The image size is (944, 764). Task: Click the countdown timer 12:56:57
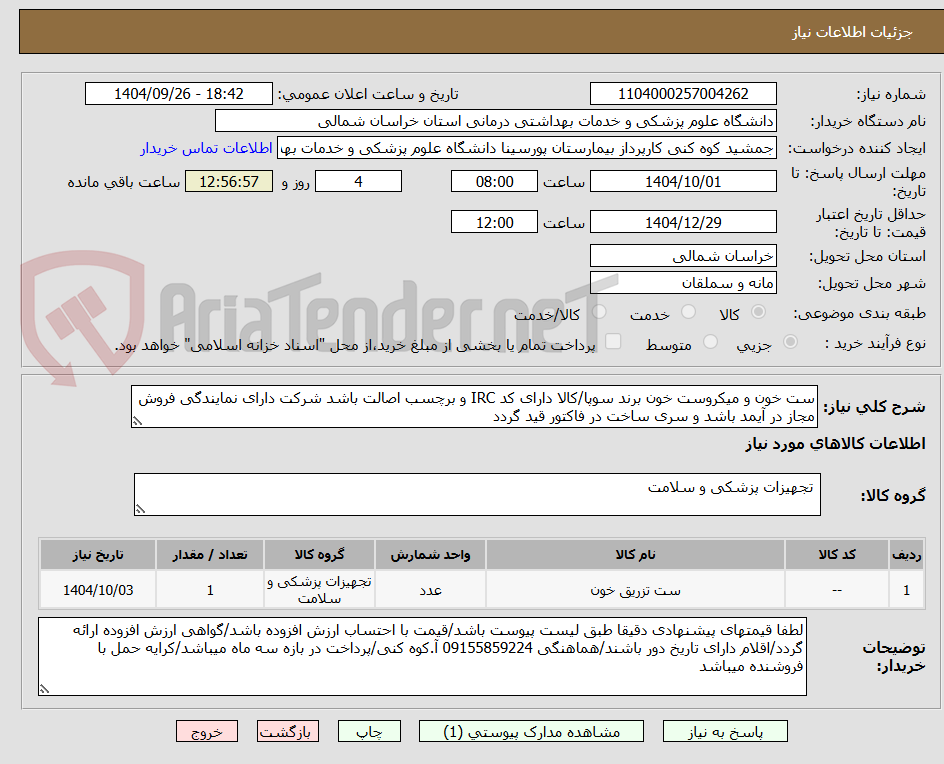229,181
